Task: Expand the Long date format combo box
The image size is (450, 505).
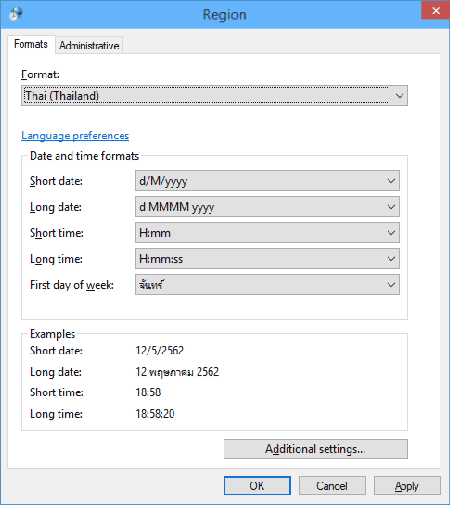Action: pyautogui.click(x=267, y=207)
